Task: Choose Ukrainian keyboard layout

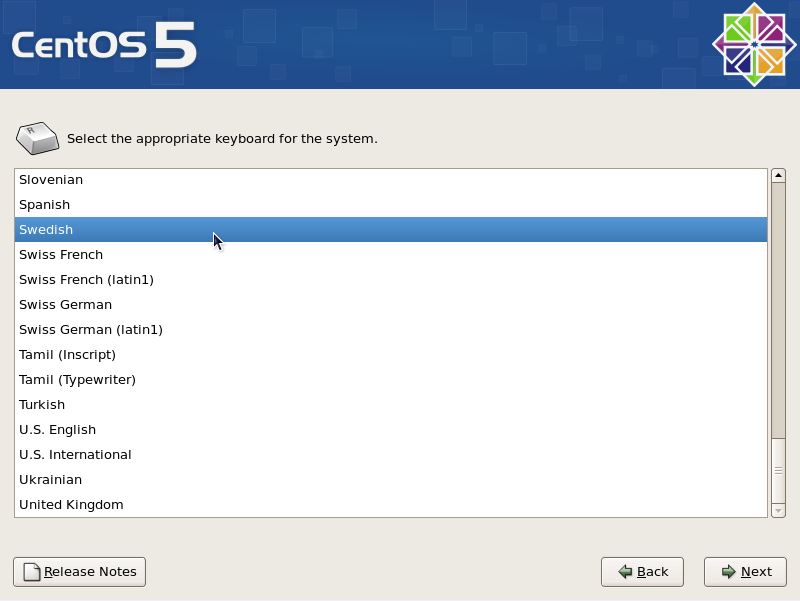Action: pyautogui.click(x=391, y=480)
